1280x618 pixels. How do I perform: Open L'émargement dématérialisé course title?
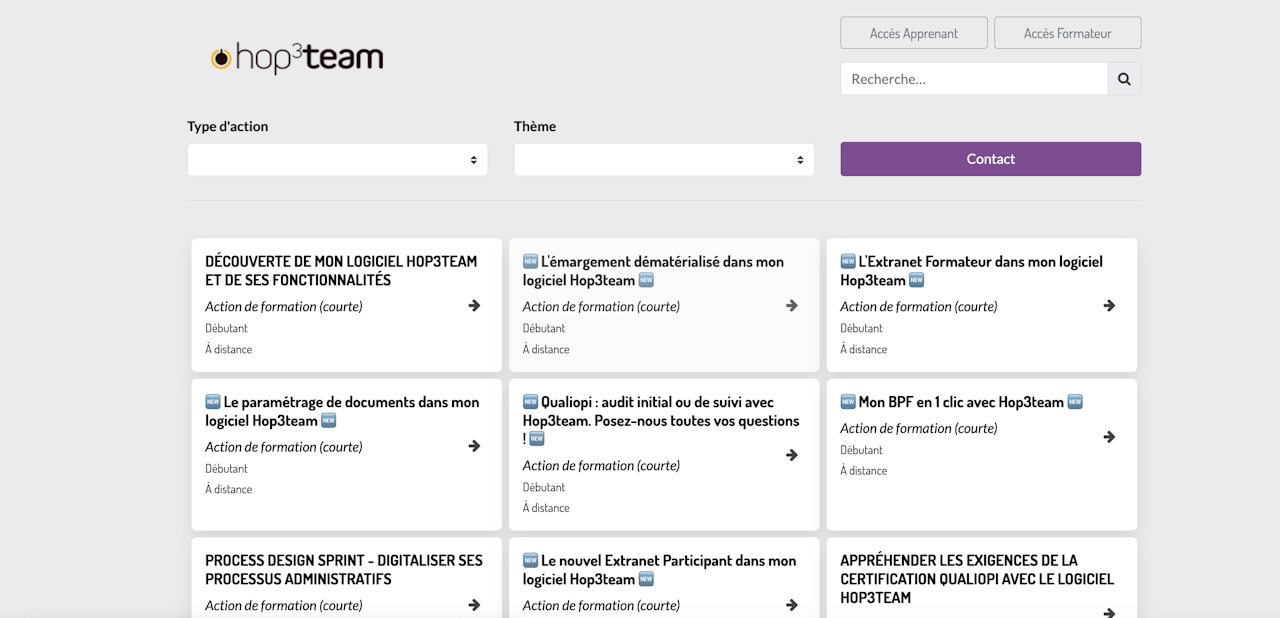(x=653, y=271)
